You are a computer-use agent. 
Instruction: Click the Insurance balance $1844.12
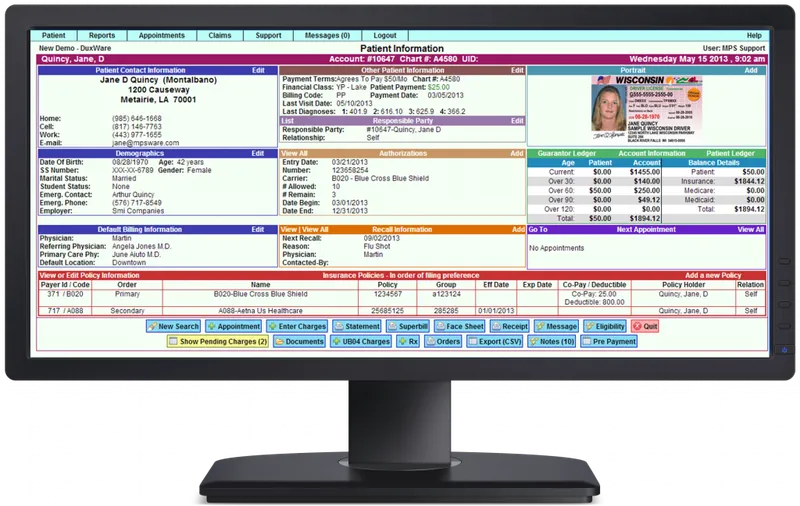[x=749, y=181]
